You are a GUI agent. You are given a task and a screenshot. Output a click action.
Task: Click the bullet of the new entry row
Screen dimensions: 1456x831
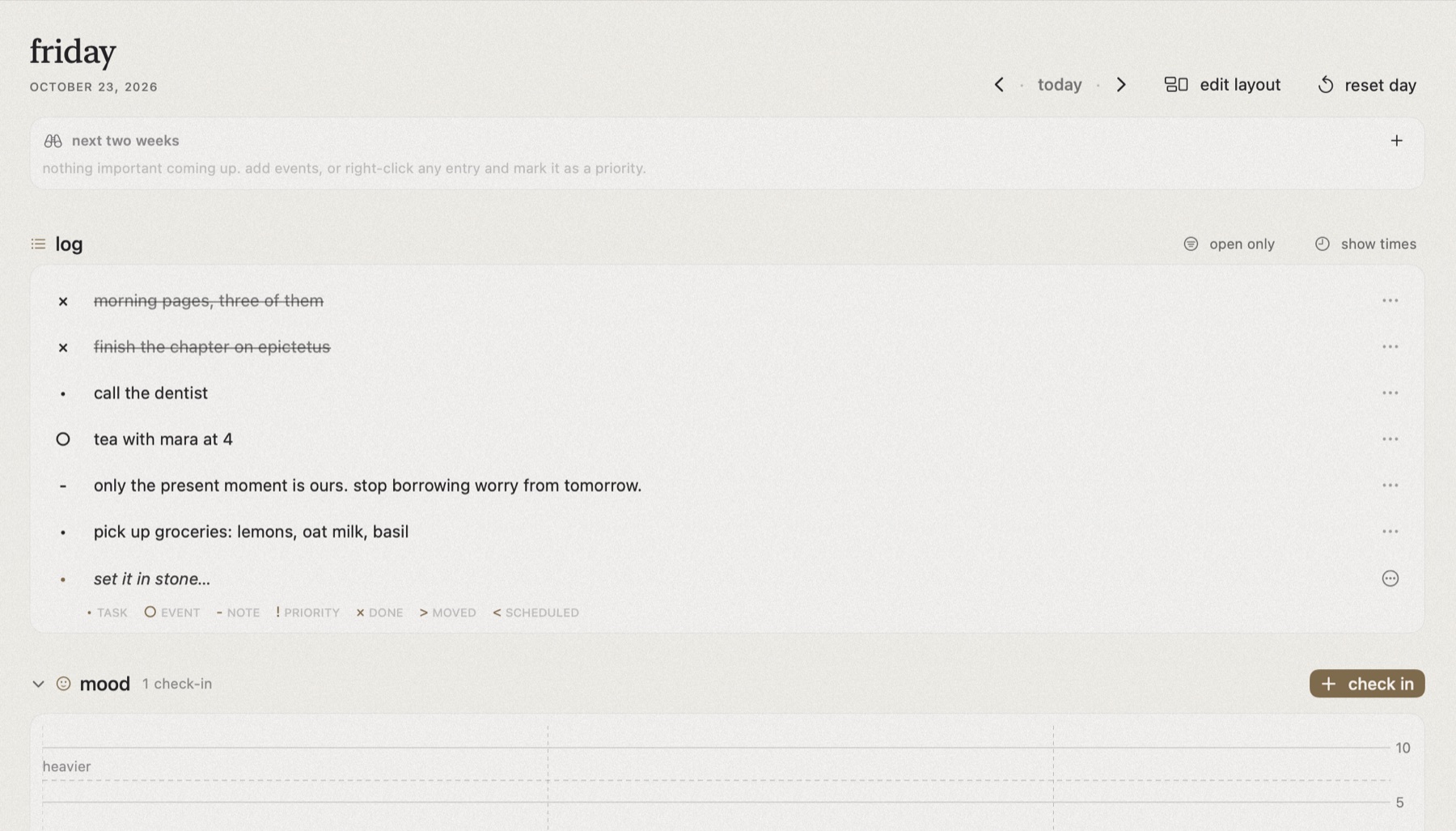(63, 579)
